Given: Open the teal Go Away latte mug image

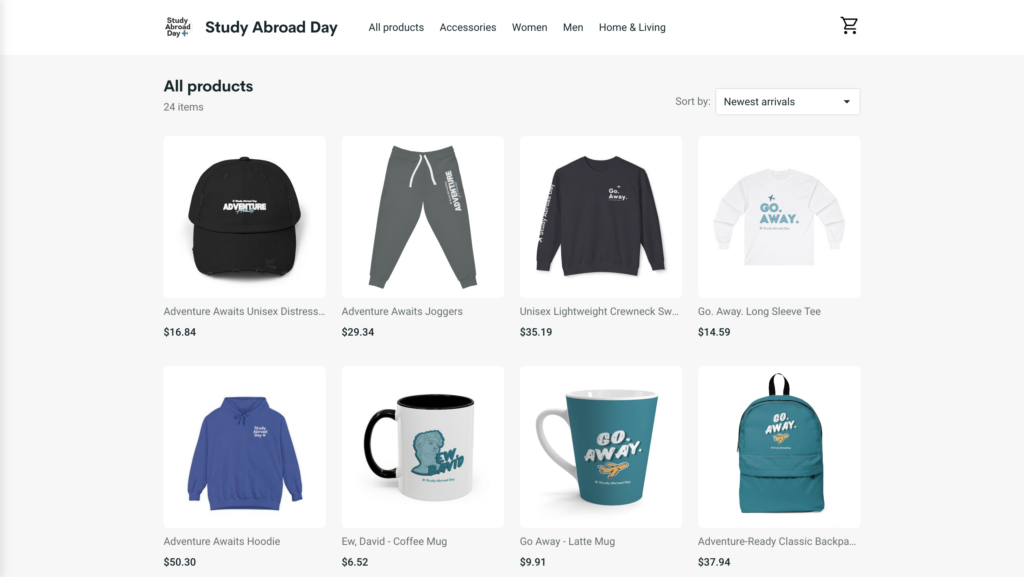Looking at the screenshot, I should (601, 447).
